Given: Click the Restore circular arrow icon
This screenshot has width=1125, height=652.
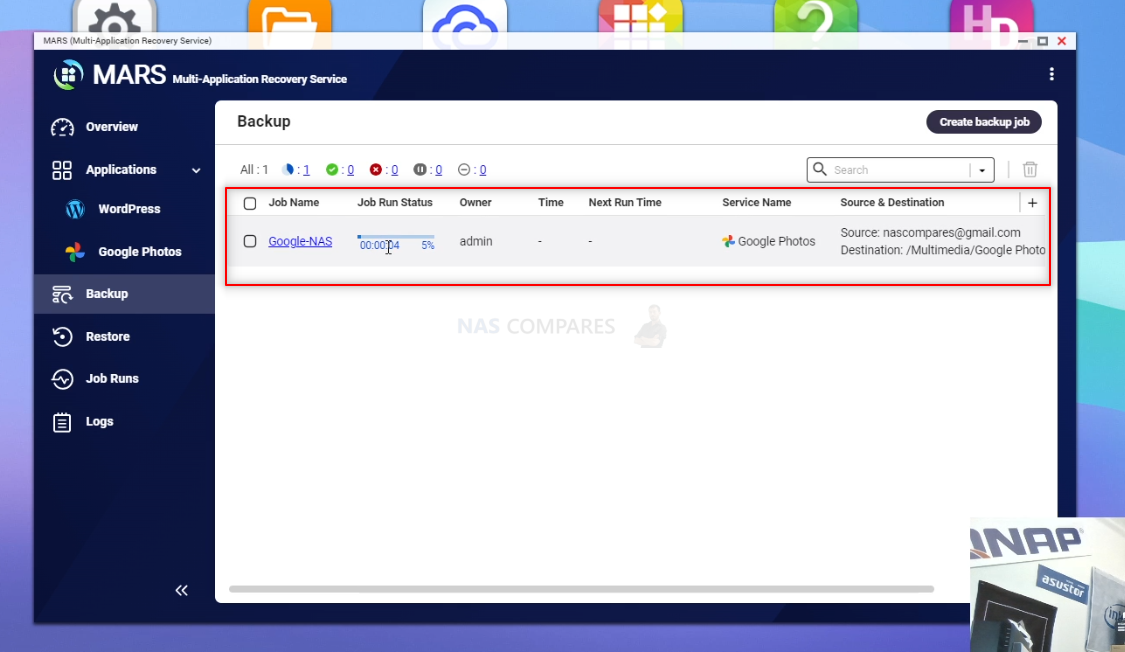Looking at the screenshot, I should coord(62,336).
